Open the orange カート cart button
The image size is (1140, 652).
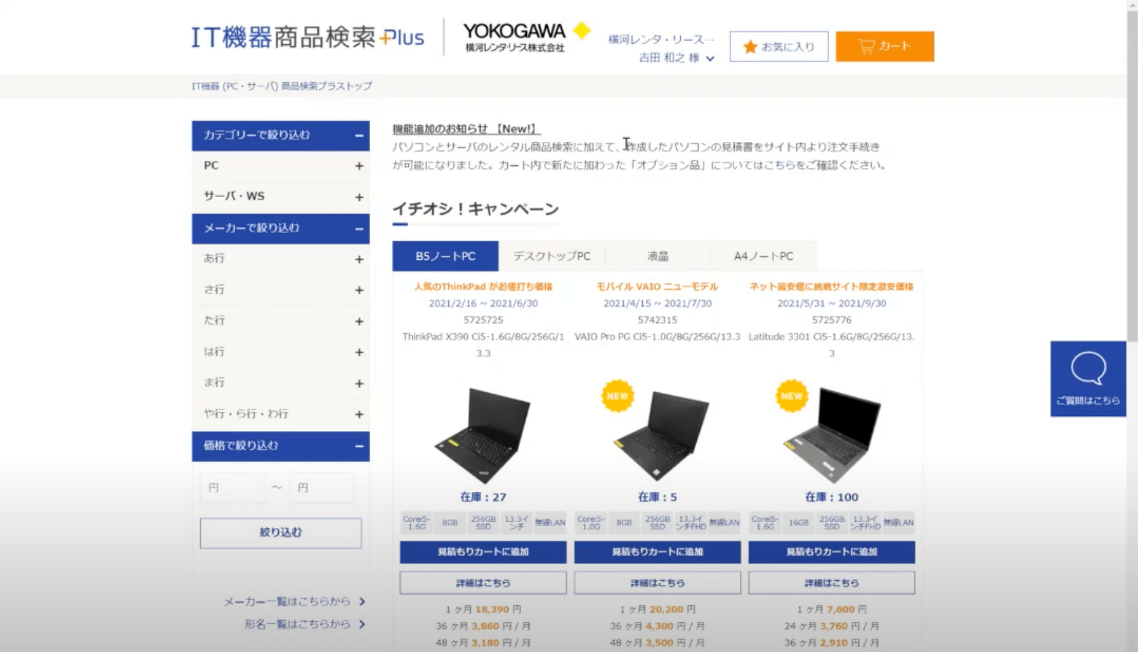884,47
